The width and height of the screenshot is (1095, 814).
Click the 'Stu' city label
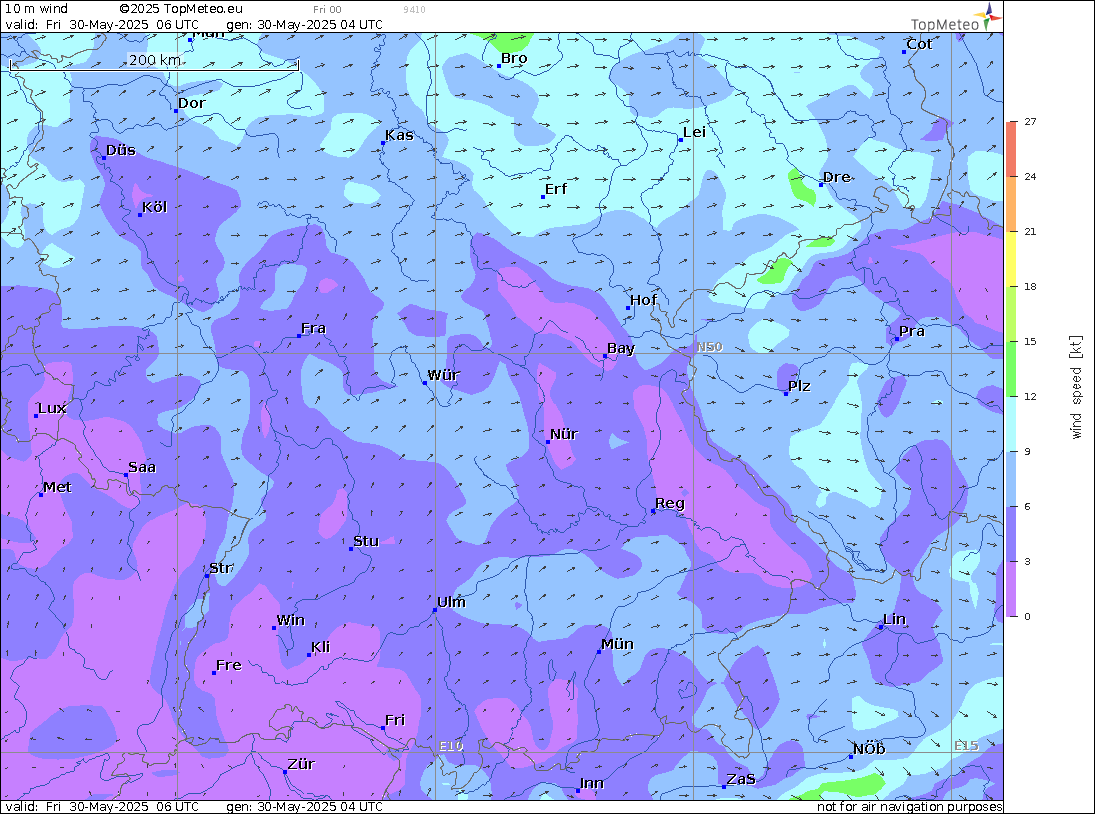click(x=366, y=541)
